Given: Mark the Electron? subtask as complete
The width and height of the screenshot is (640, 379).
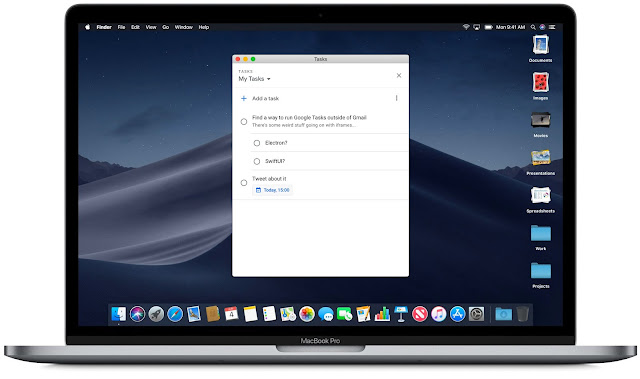Looking at the screenshot, I should (x=257, y=143).
